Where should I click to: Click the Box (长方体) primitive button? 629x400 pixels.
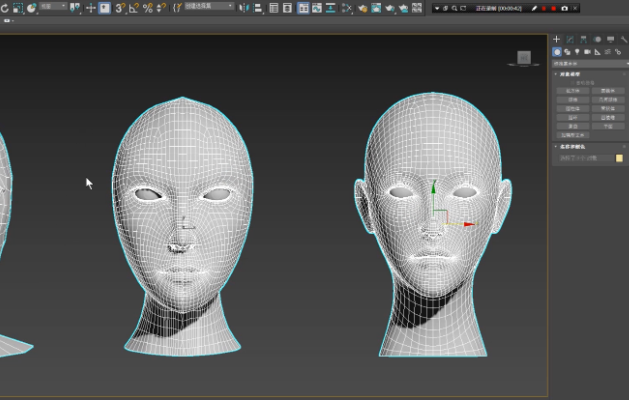pos(573,91)
